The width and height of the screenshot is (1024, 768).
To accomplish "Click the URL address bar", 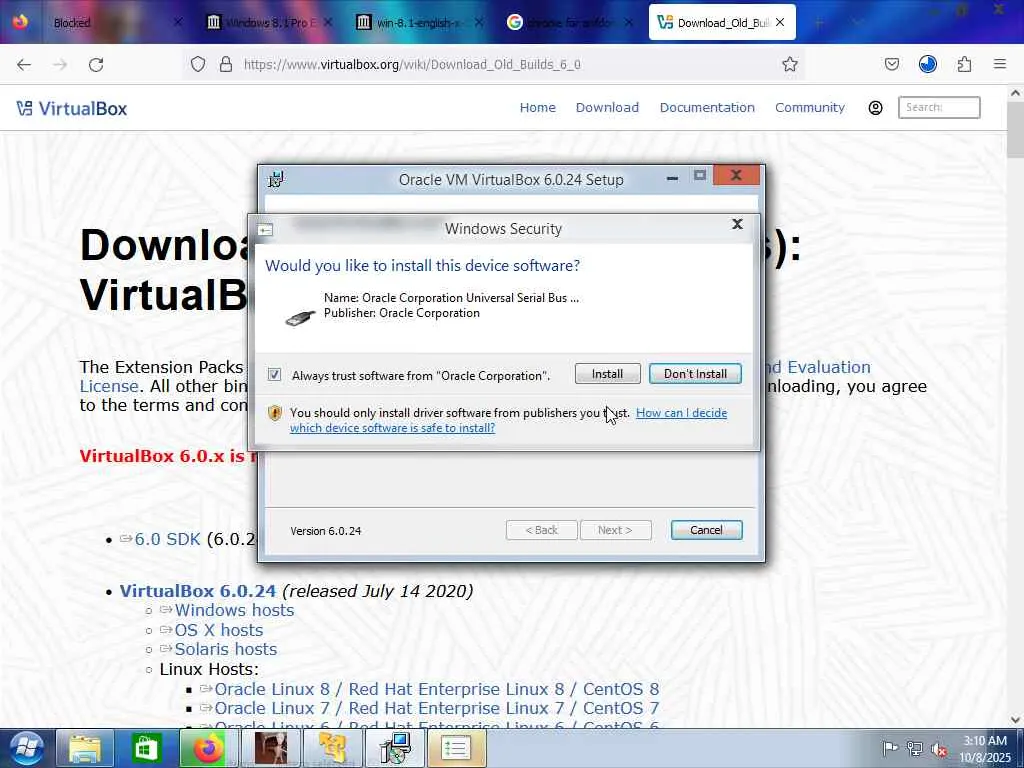I will [496, 64].
